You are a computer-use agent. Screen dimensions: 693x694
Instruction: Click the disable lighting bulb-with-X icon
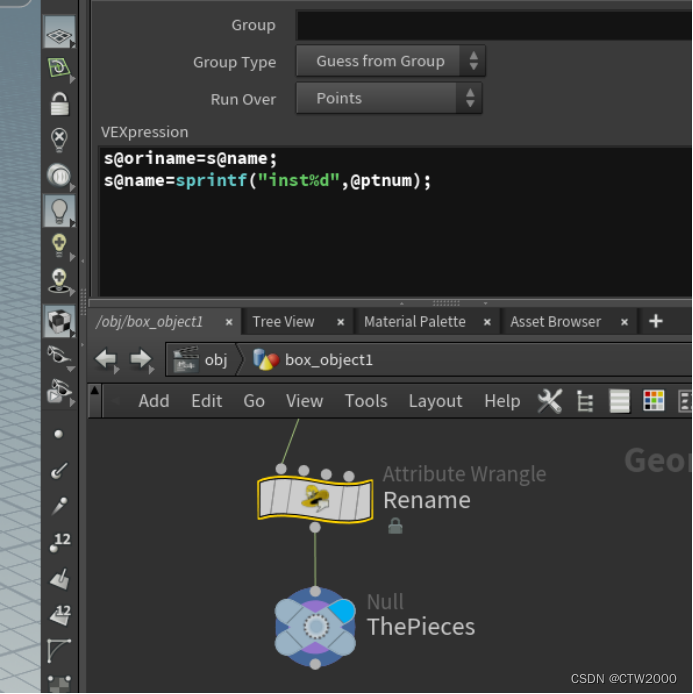click(x=59, y=140)
